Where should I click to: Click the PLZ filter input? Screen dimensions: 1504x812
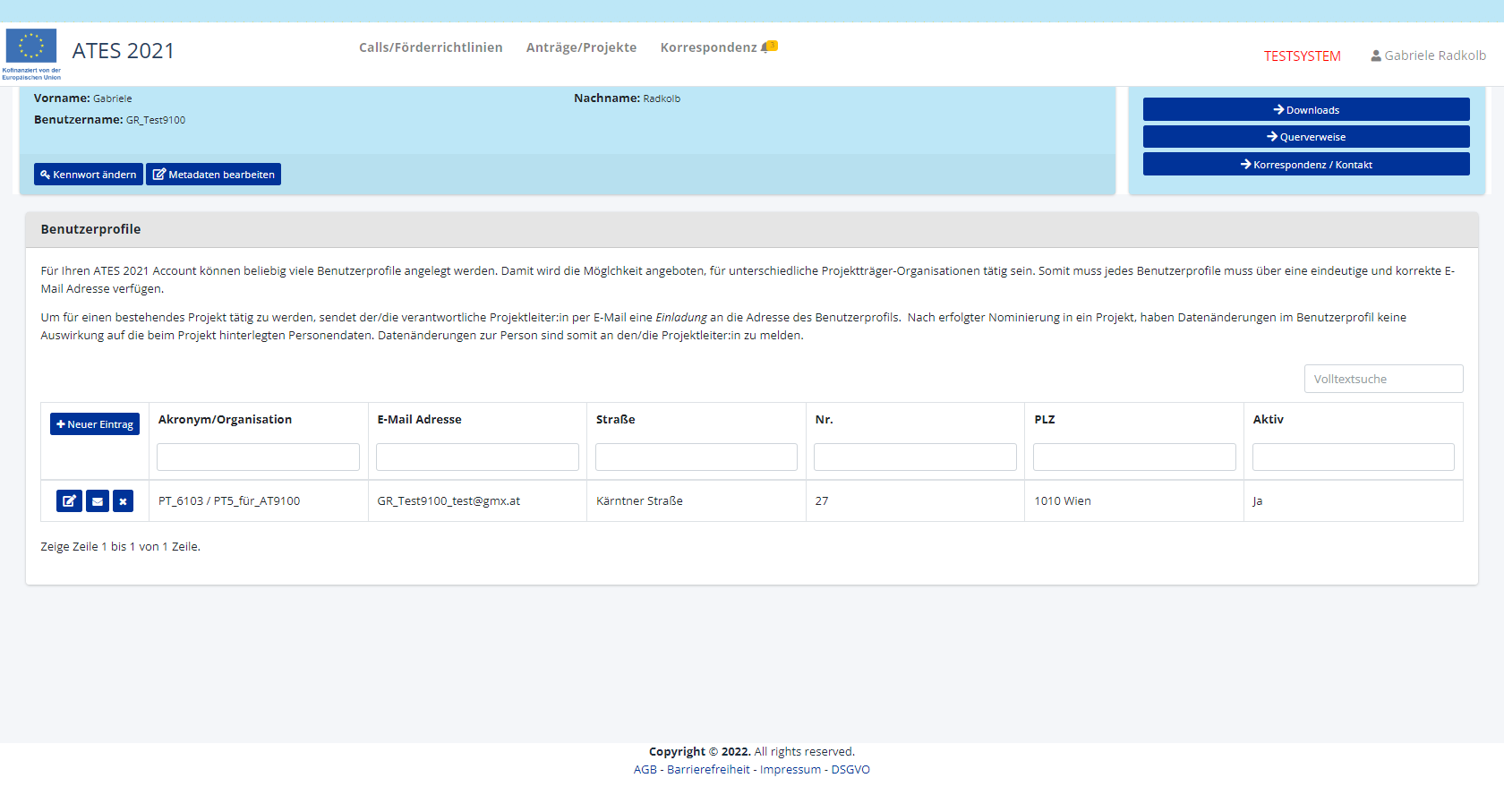[x=1134, y=457]
